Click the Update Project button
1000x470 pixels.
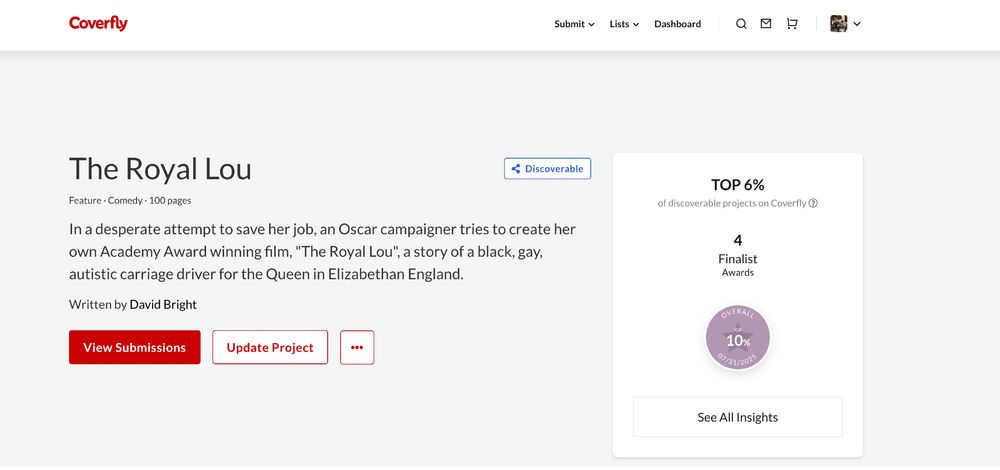(270, 348)
